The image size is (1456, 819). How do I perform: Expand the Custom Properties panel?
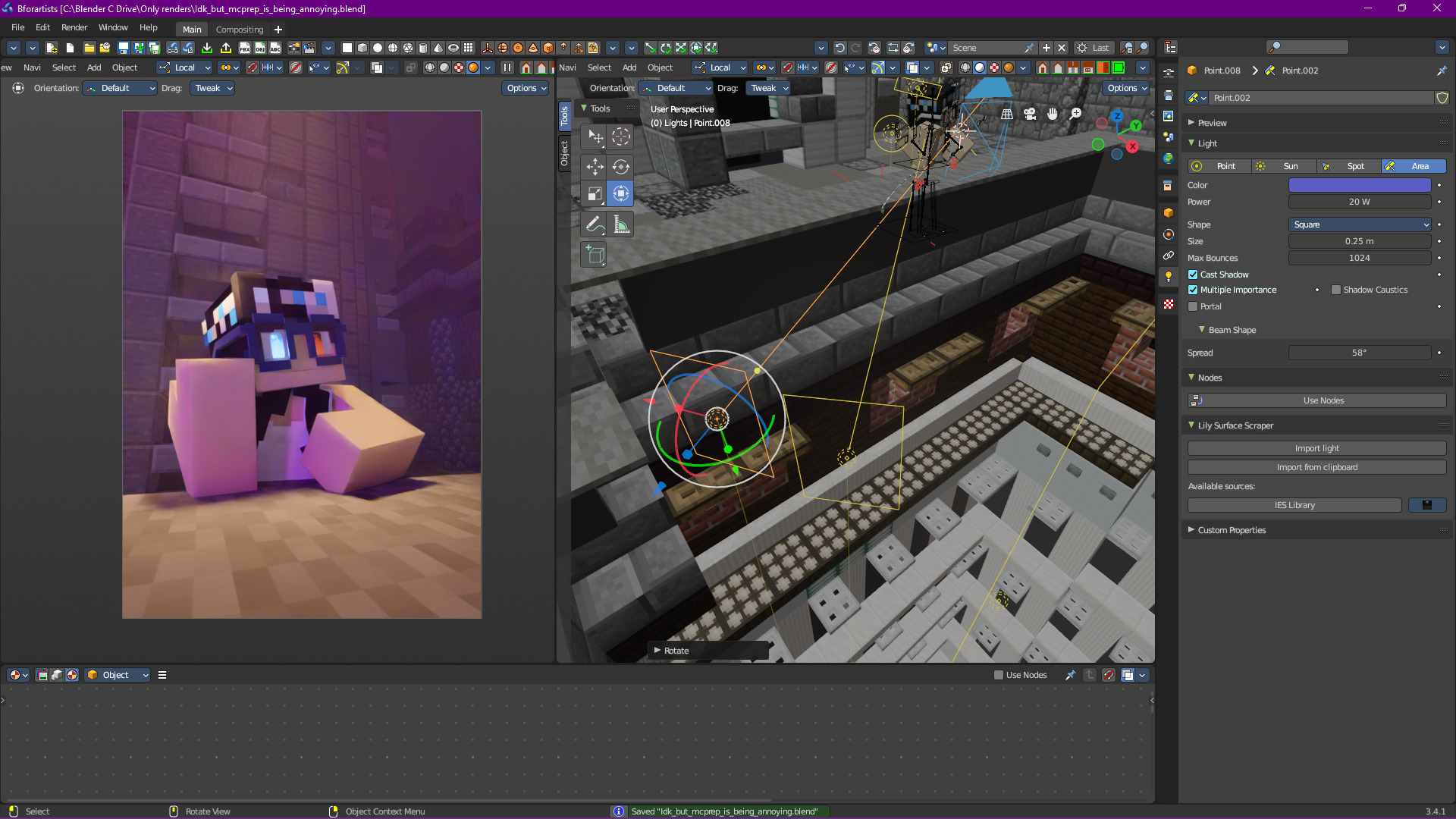(1232, 530)
